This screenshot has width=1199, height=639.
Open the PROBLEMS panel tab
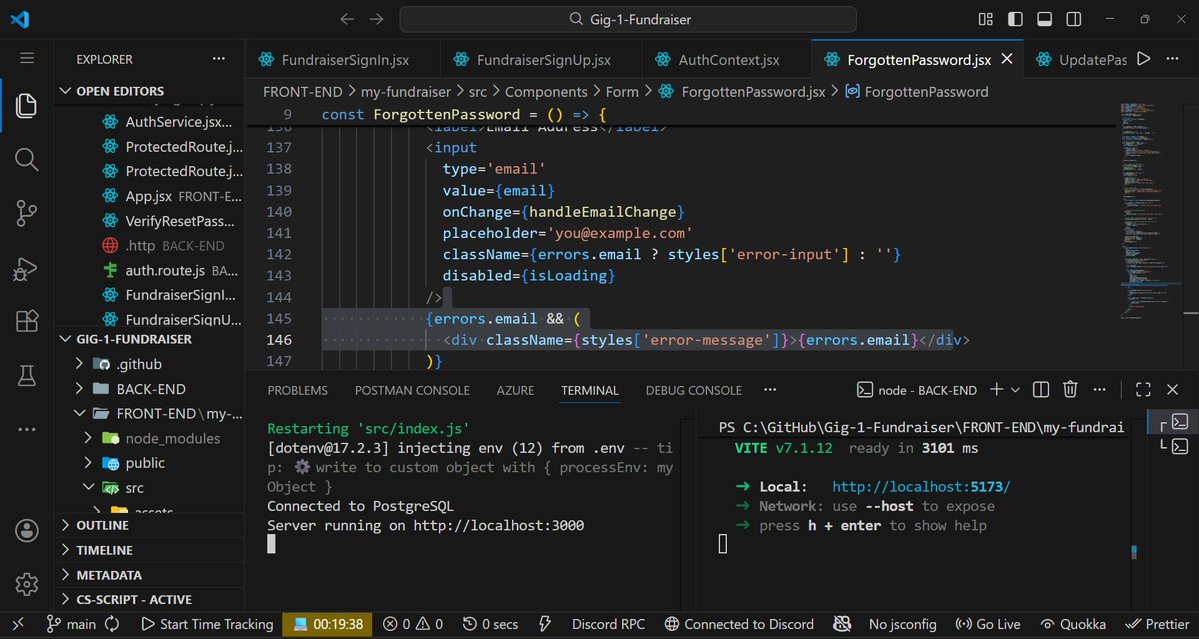(297, 391)
